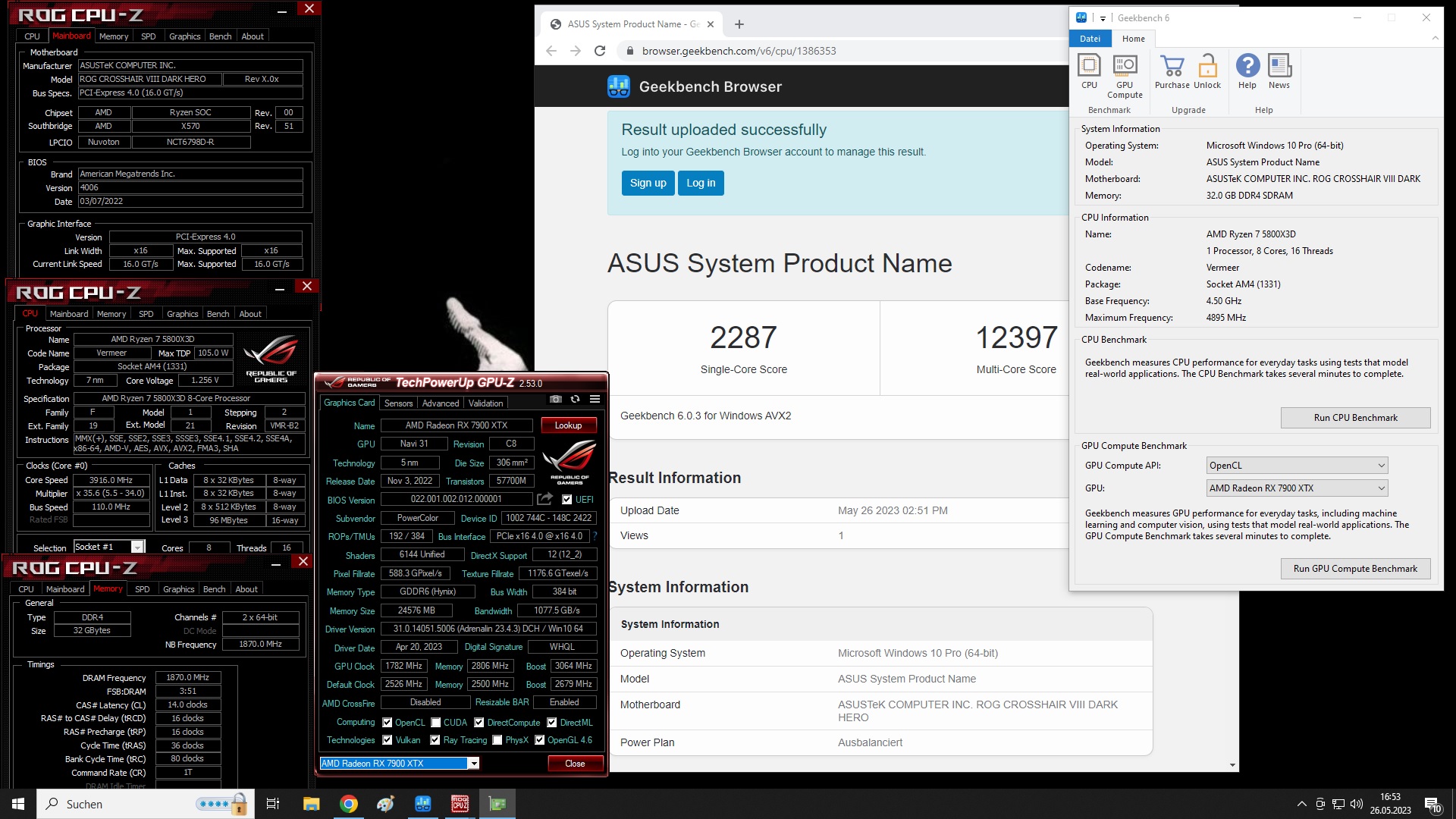The width and height of the screenshot is (1456, 819).
Task: Show hidden system tray icons
Action: pos(1302,804)
